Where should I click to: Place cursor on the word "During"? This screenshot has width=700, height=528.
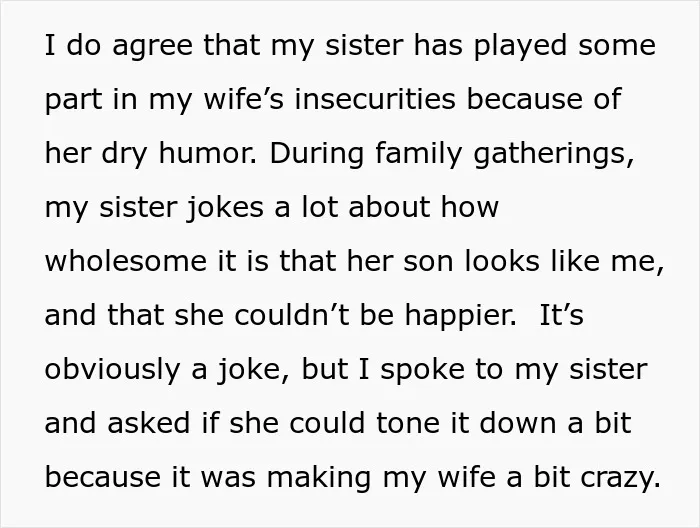pyautogui.click(x=317, y=154)
